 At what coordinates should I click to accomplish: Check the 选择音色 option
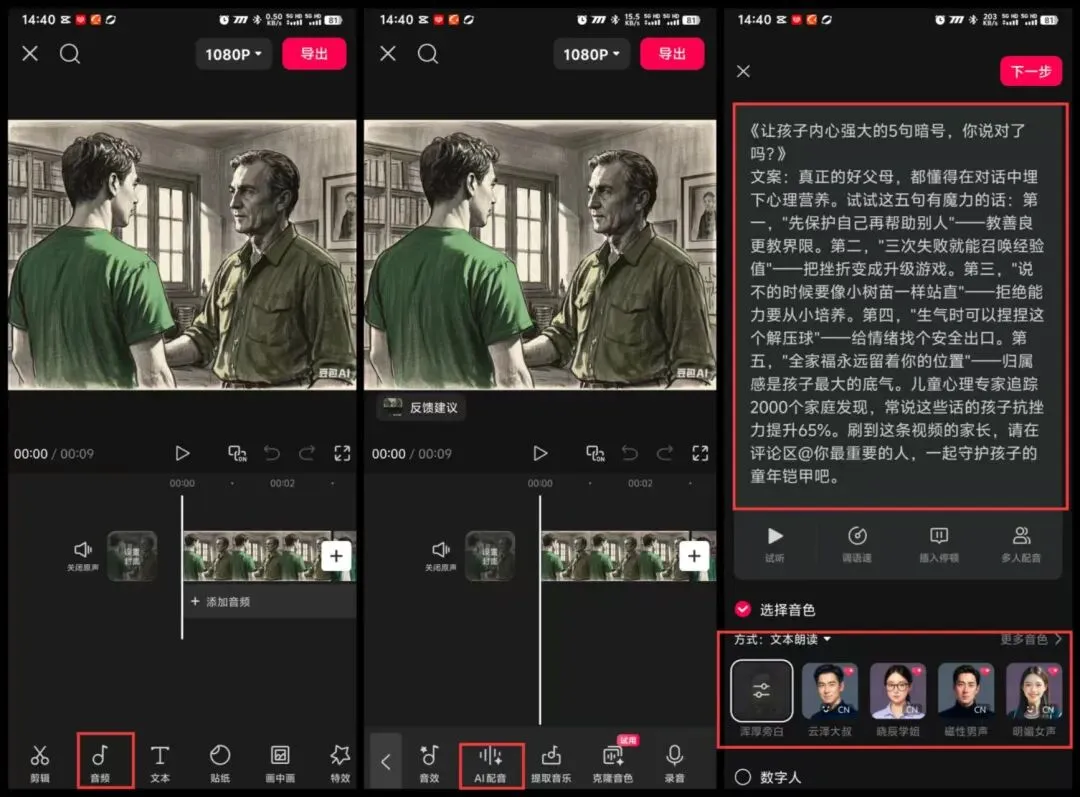(742, 609)
